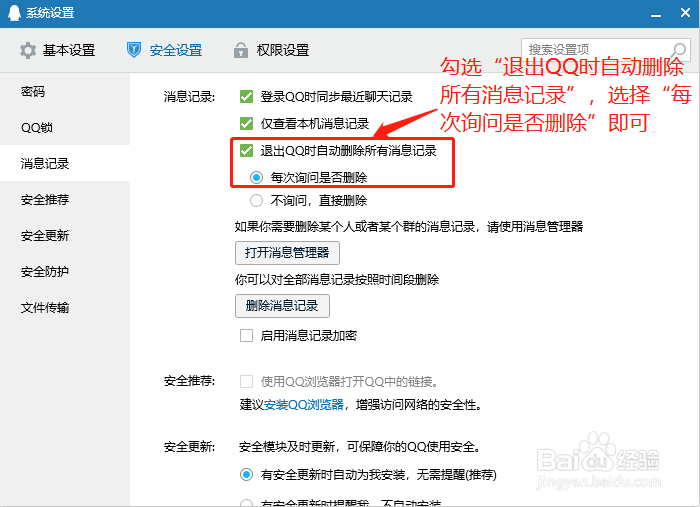700x507 pixels.
Task: Select 安全防护 in the sidebar
Action: (x=65, y=271)
